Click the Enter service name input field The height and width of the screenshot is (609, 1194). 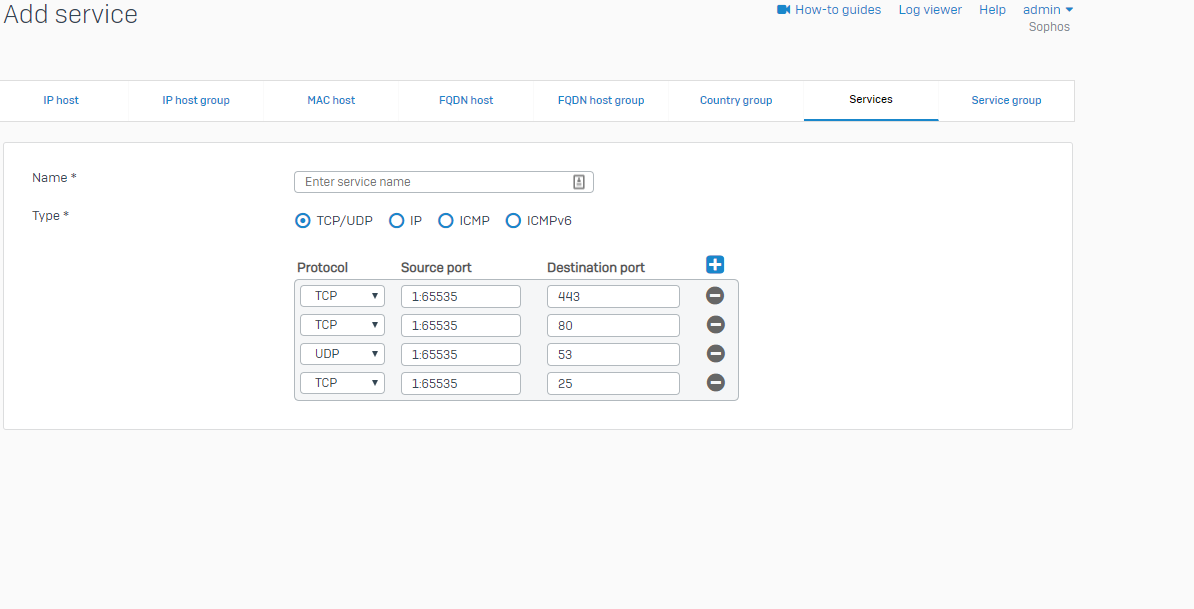(x=435, y=182)
